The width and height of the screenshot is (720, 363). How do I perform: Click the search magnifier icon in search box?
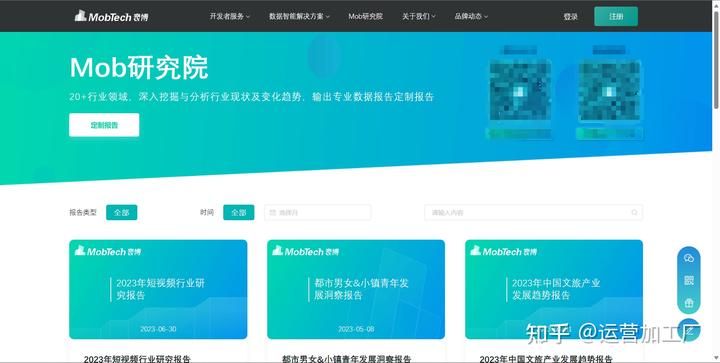coord(634,212)
